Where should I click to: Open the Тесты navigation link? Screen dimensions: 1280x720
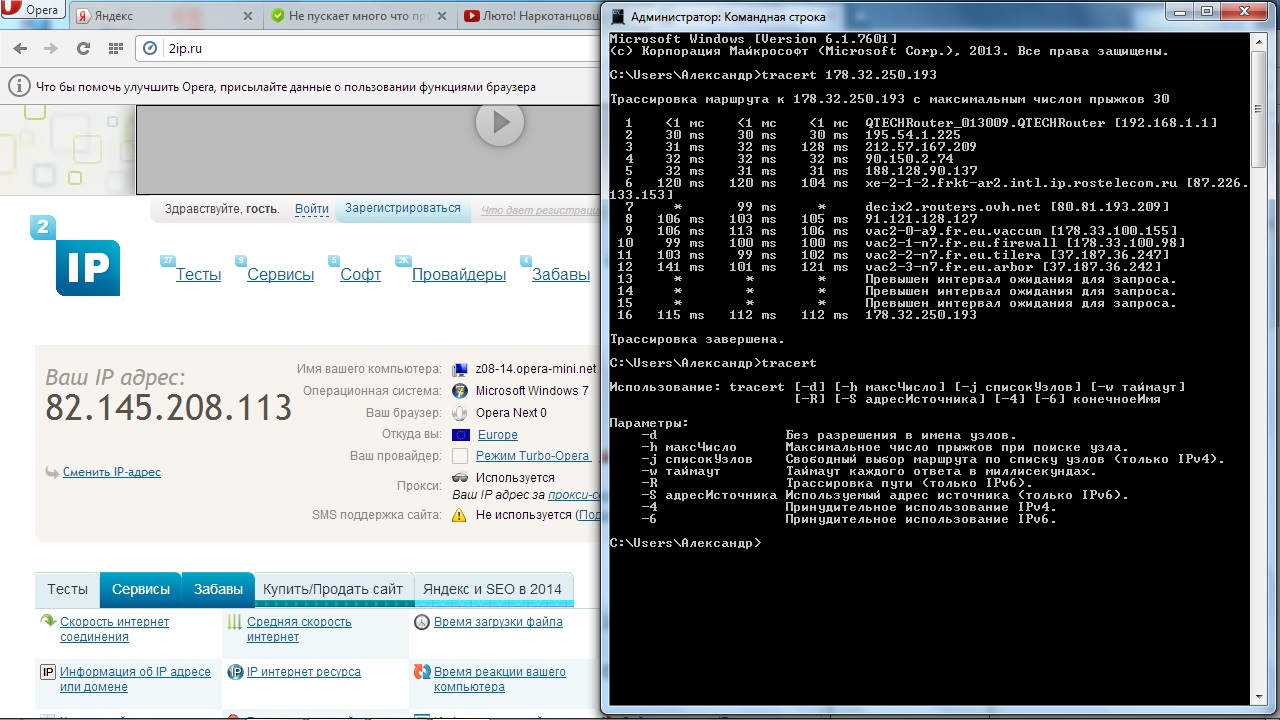coord(199,274)
